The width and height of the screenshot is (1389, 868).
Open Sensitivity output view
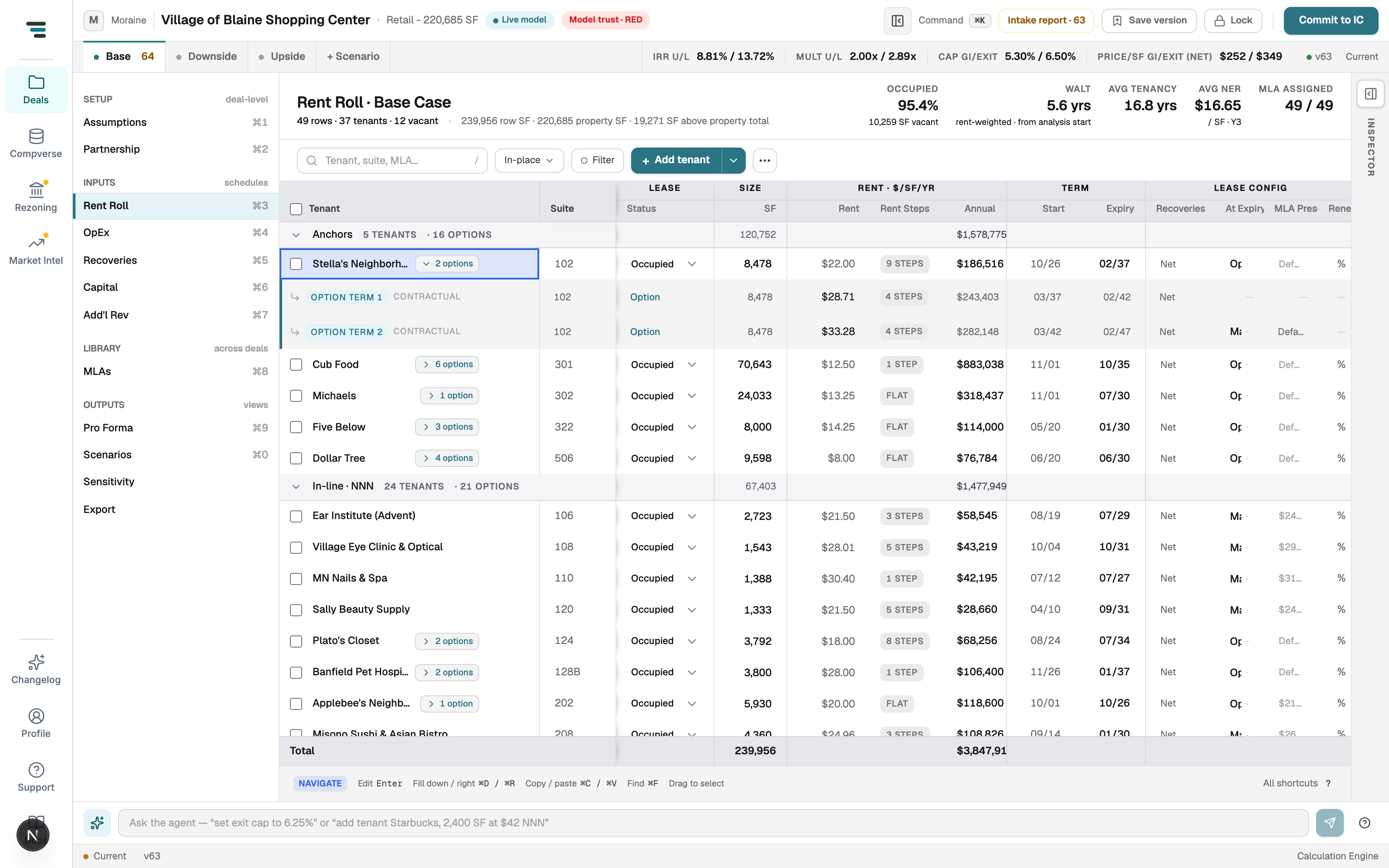[176, 482]
